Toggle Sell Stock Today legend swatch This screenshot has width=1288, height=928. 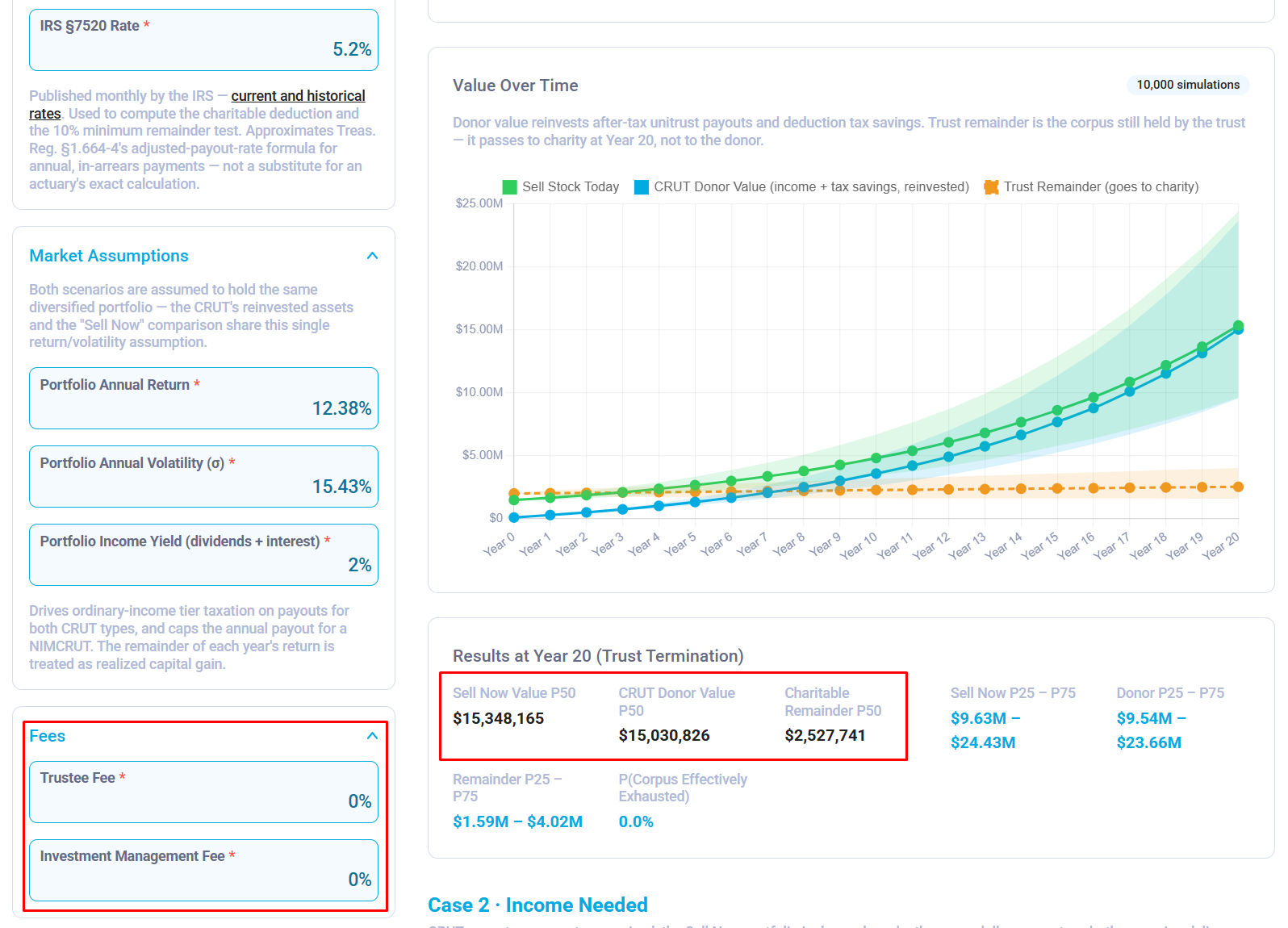pos(509,187)
